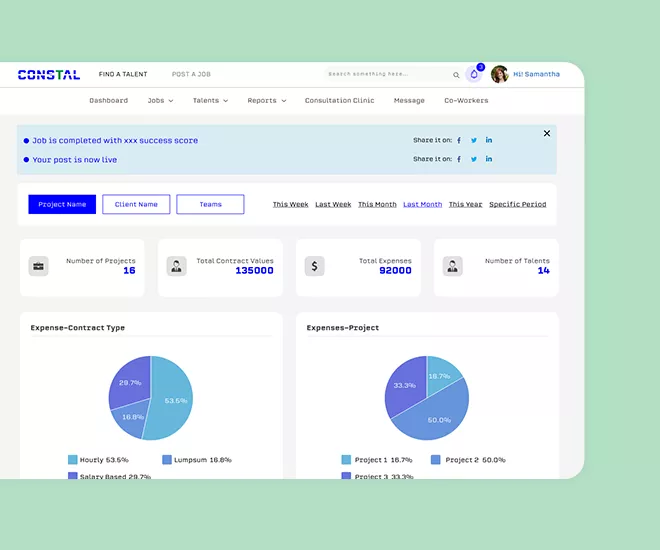This screenshot has height=550, width=660.
Task: Switch to the Client Name filter
Action: [136, 204]
